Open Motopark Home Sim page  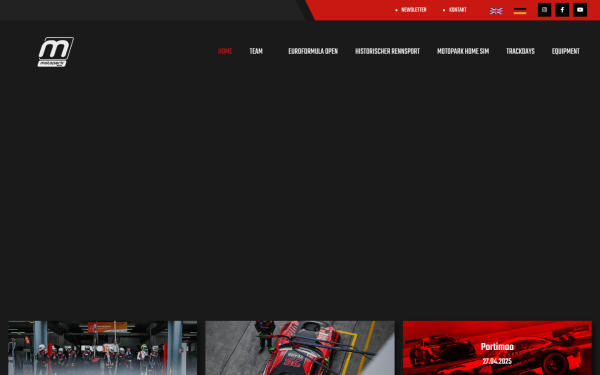463,51
